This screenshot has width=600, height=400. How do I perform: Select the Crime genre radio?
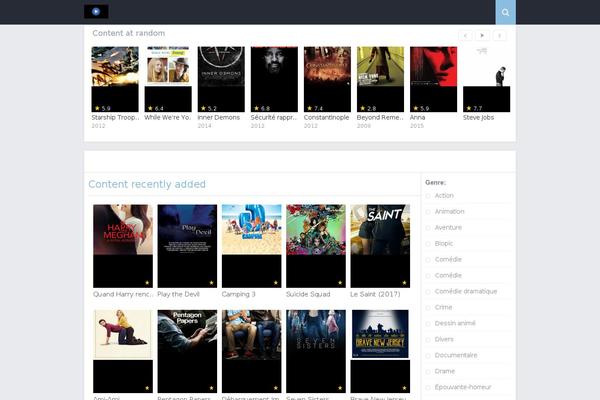point(428,308)
